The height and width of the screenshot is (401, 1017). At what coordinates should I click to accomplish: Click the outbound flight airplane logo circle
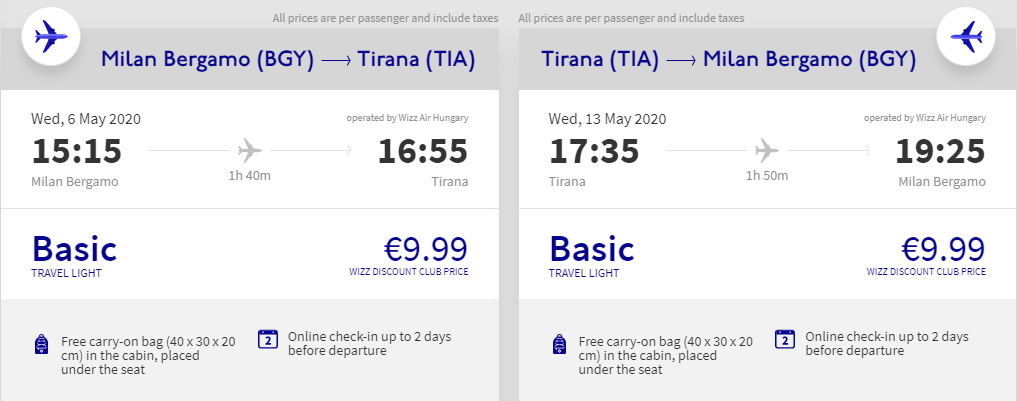pyautogui.click(x=50, y=38)
